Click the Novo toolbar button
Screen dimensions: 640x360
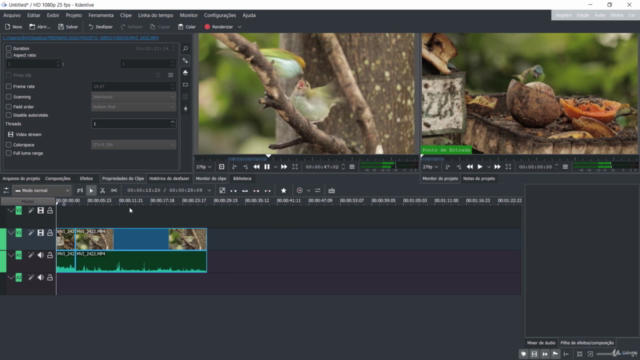click(13, 27)
